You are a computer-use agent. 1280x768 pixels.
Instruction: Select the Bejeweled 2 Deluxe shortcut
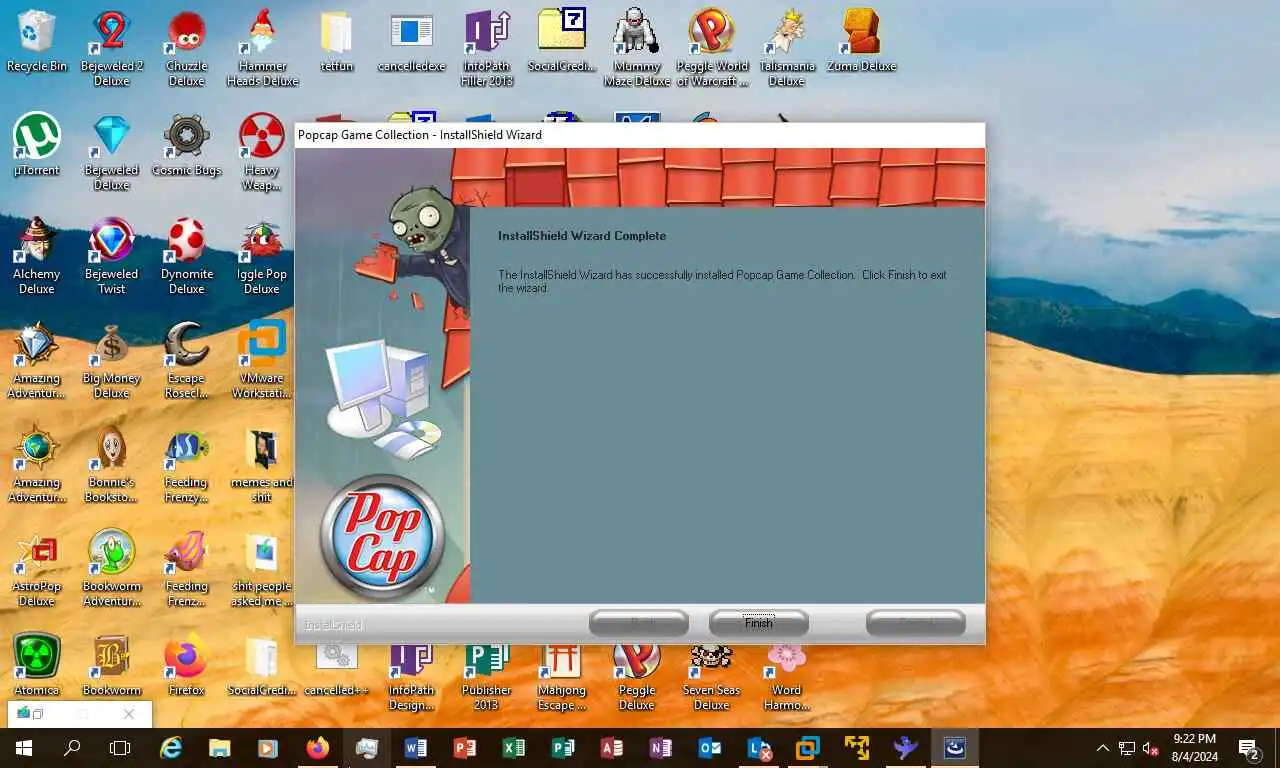click(x=112, y=48)
